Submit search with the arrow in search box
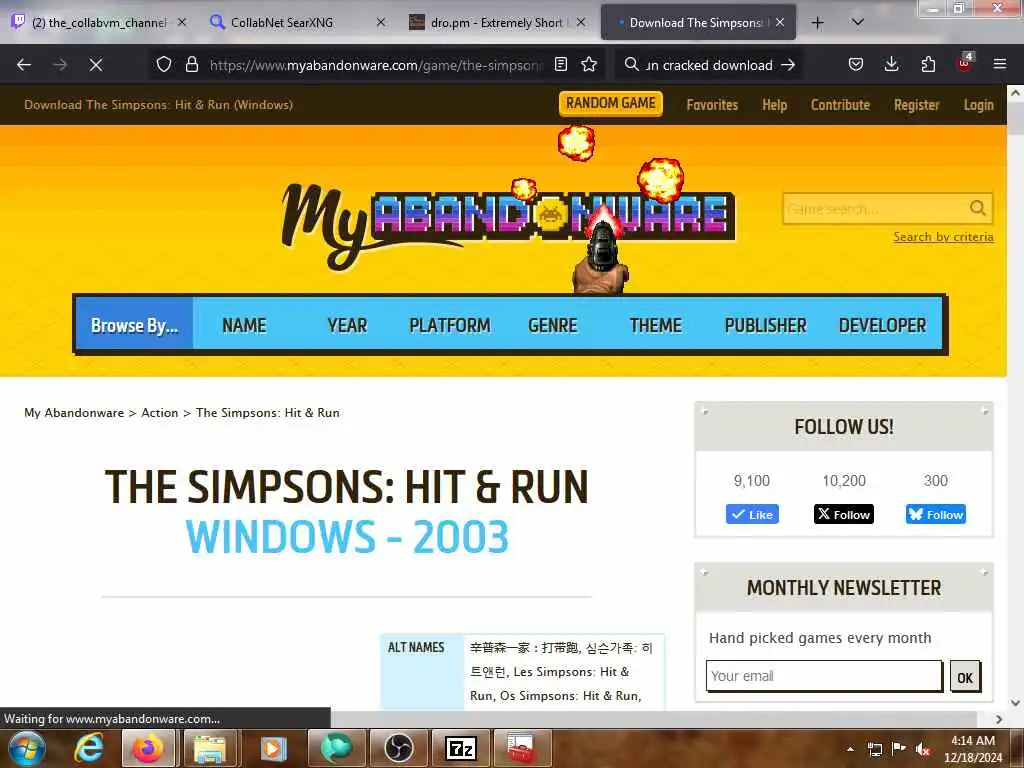 (x=788, y=65)
